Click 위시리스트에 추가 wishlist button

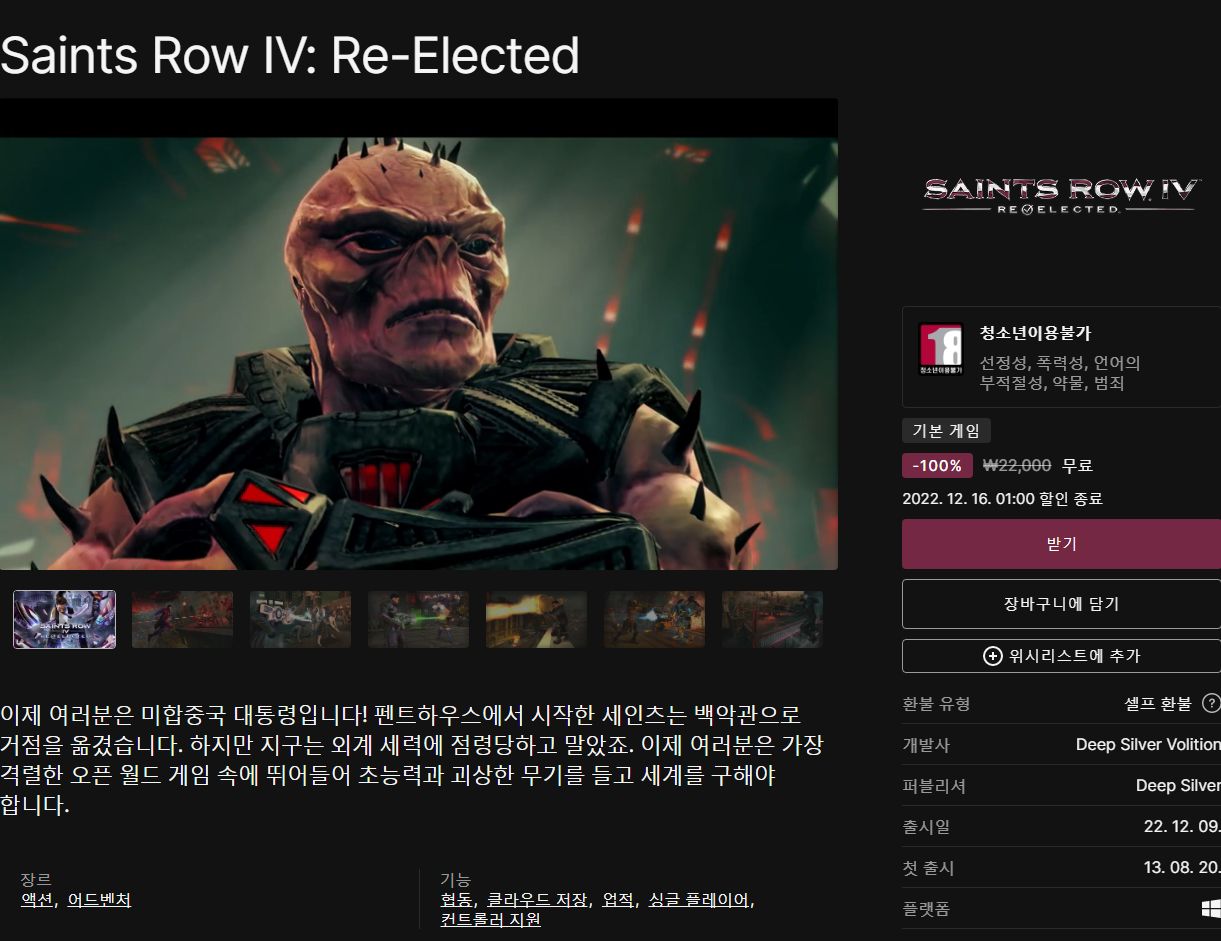click(1061, 656)
